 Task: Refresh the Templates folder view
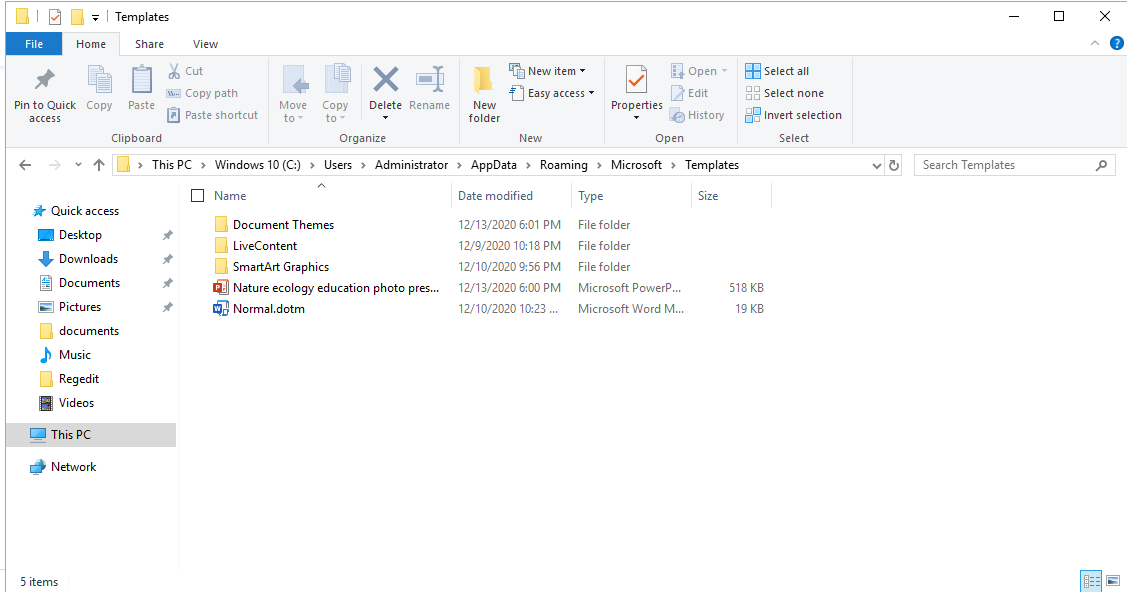point(894,165)
